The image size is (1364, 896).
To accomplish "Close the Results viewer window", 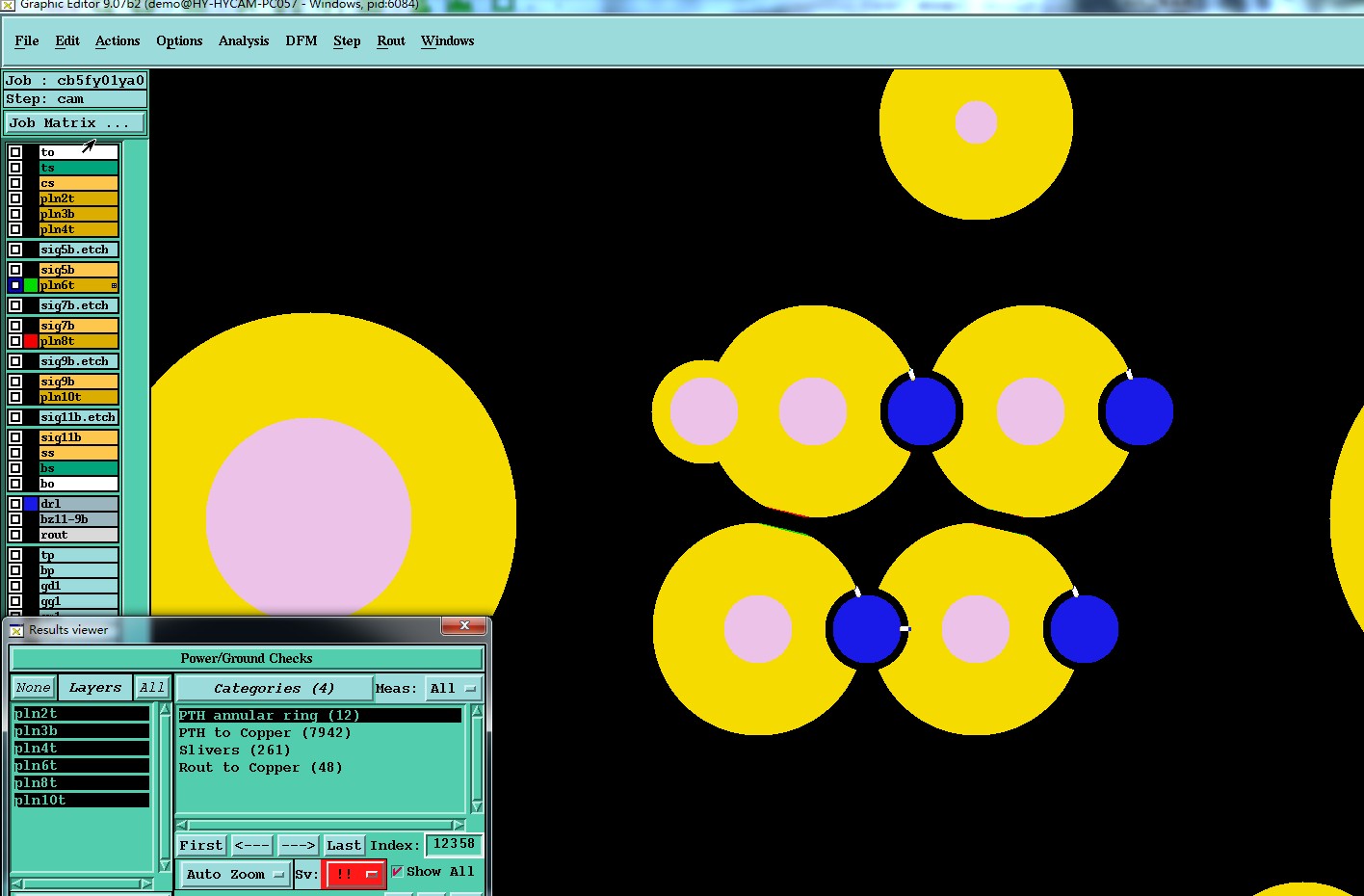I will [x=464, y=626].
